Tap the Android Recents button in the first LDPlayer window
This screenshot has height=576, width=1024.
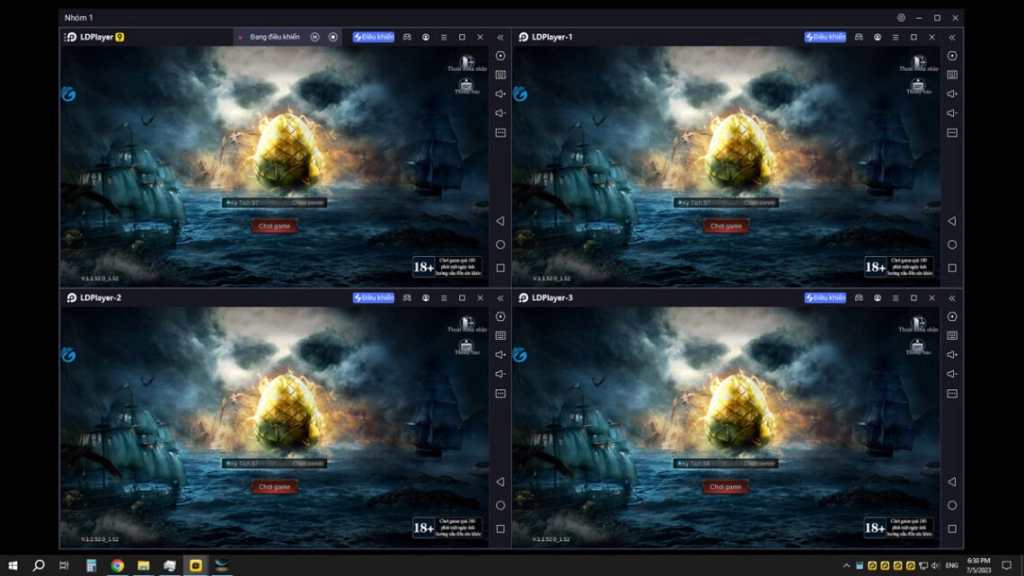pos(500,268)
